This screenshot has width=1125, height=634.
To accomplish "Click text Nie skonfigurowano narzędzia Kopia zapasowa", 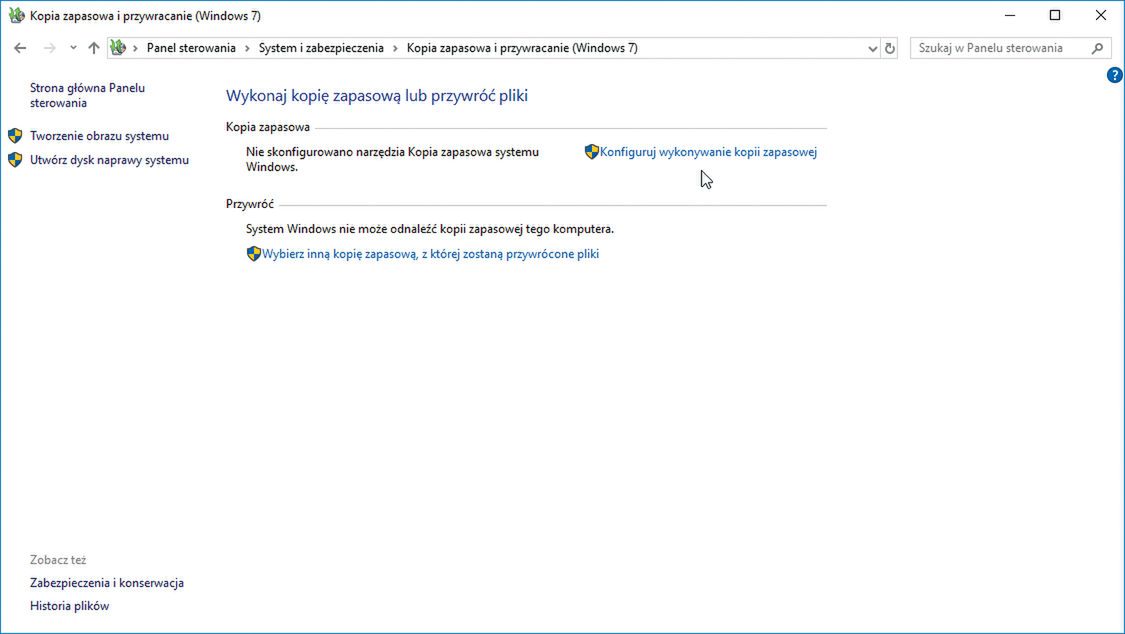I will 392,159.
